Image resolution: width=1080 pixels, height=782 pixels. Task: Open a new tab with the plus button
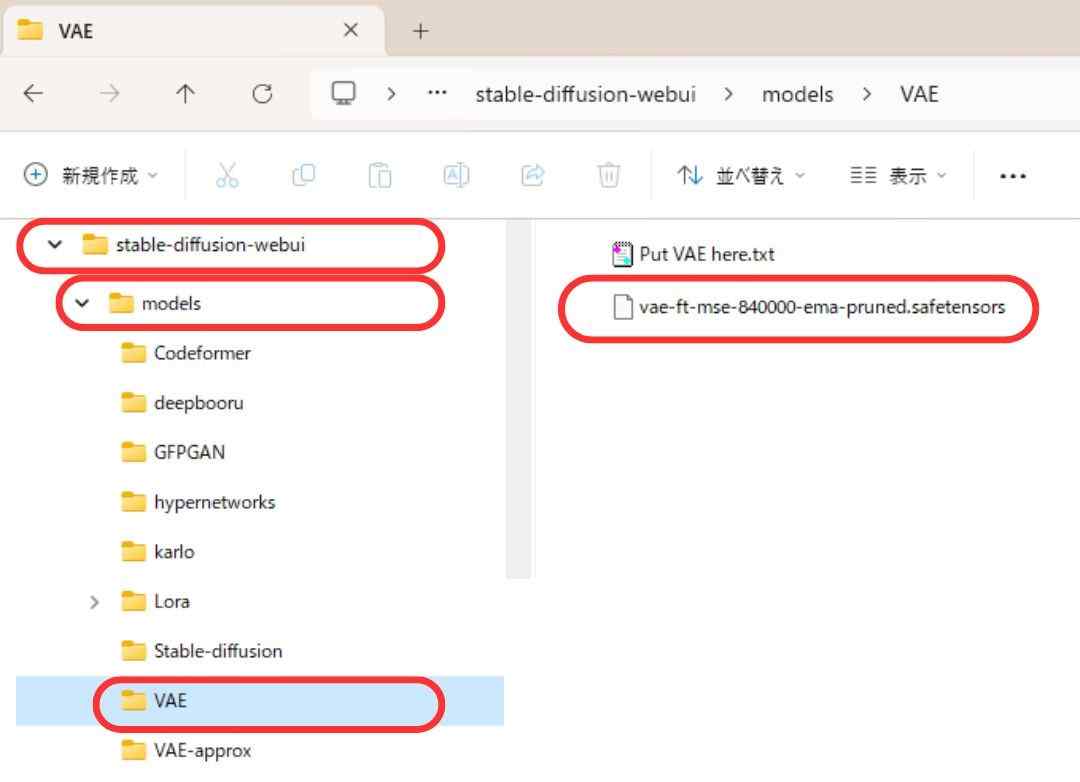click(420, 30)
